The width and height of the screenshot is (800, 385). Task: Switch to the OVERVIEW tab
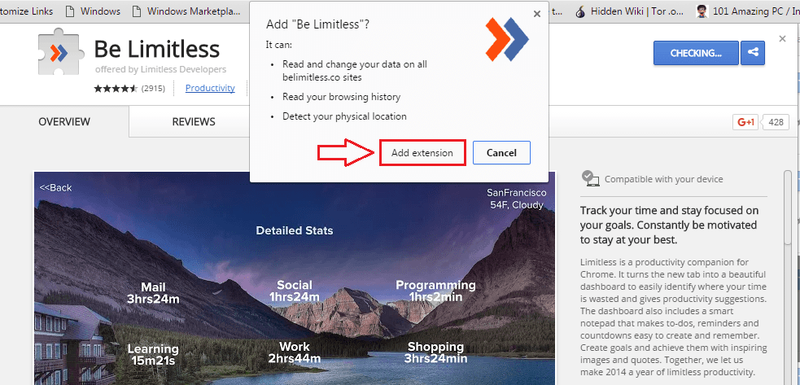coord(64,122)
